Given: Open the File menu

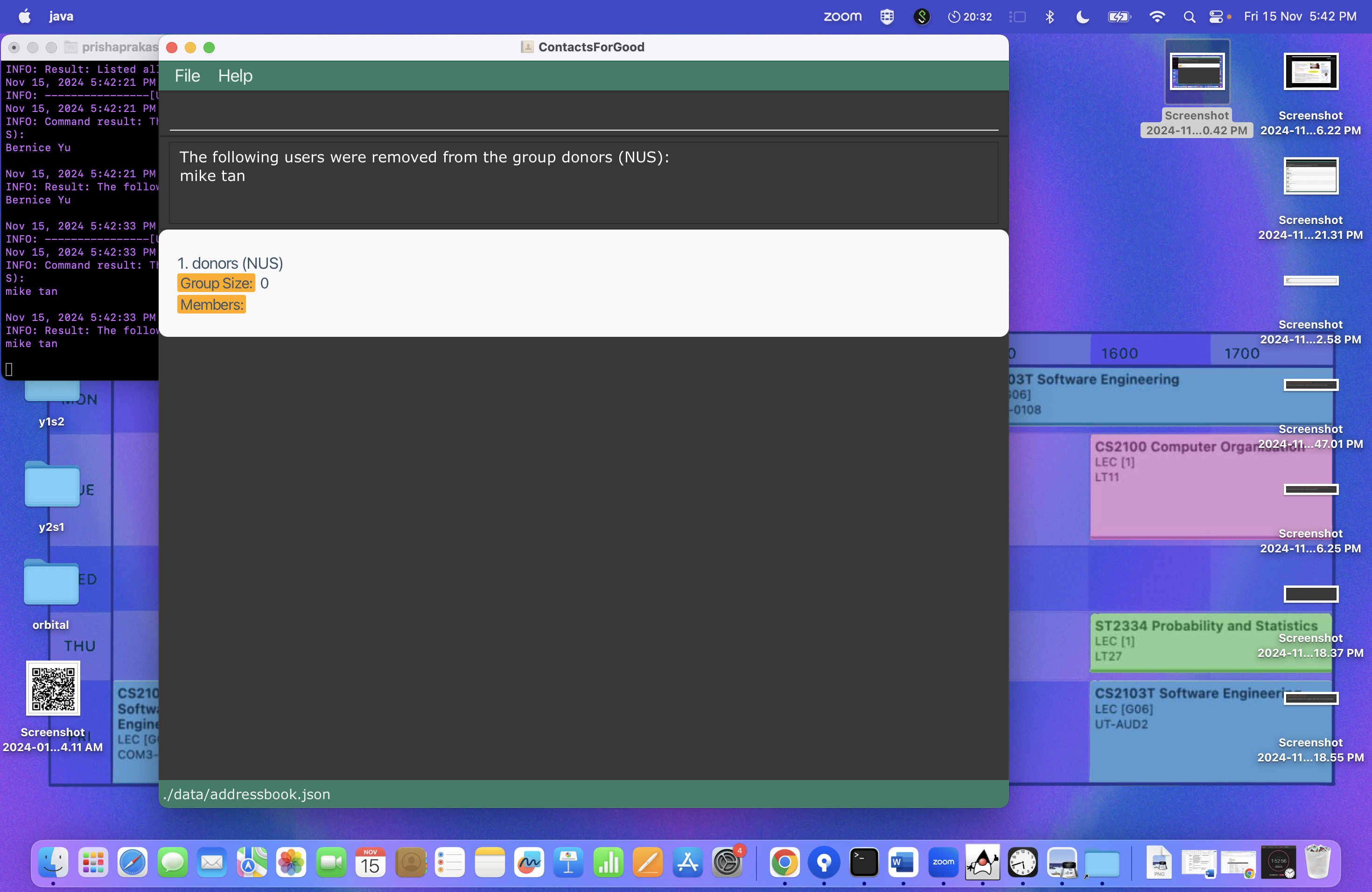Looking at the screenshot, I should click(x=187, y=76).
